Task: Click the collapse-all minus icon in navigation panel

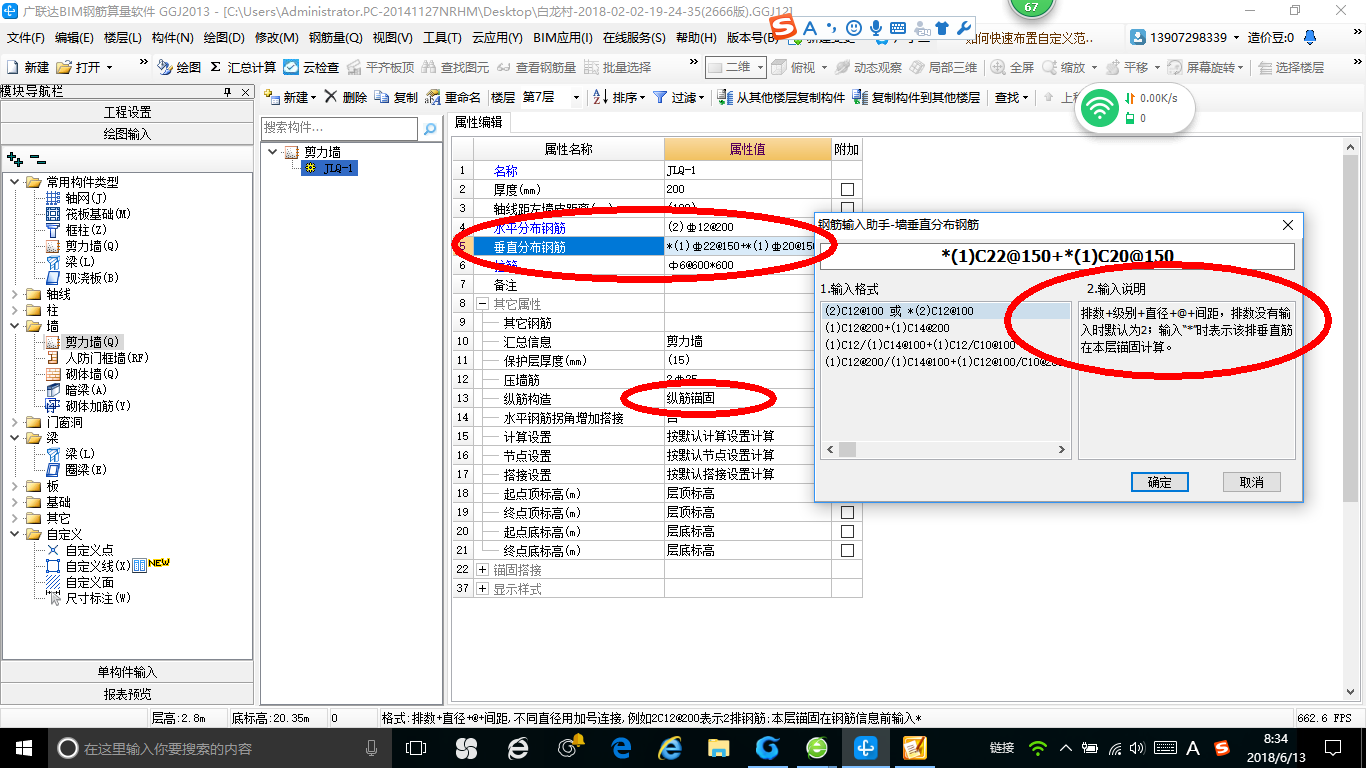Action: (x=37, y=159)
